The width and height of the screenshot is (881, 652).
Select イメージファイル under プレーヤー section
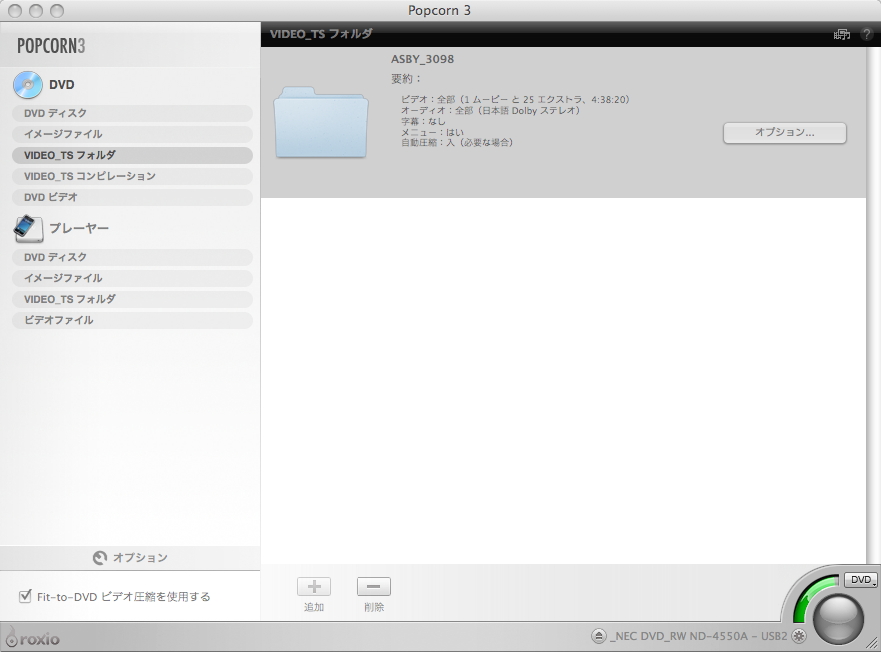point(132,278)
